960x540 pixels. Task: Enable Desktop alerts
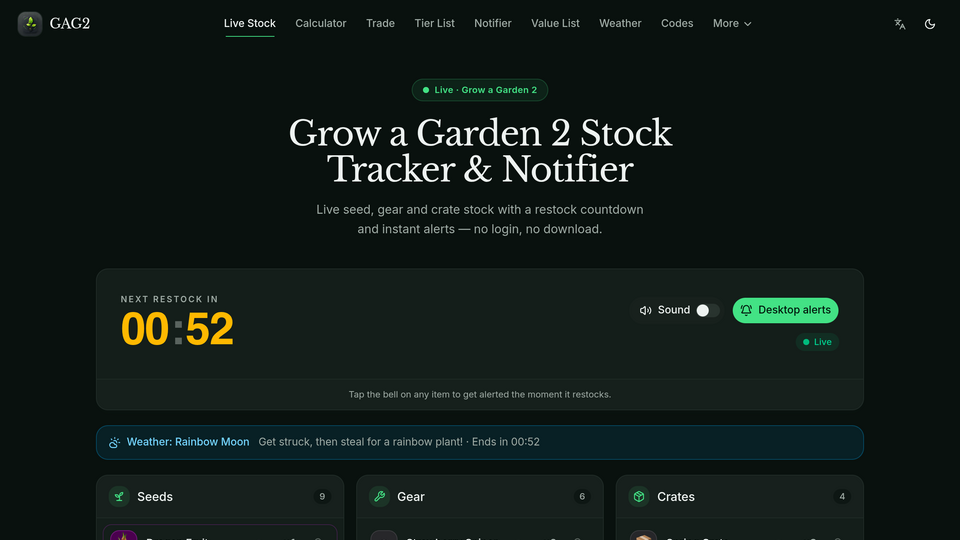coord(786,310)
